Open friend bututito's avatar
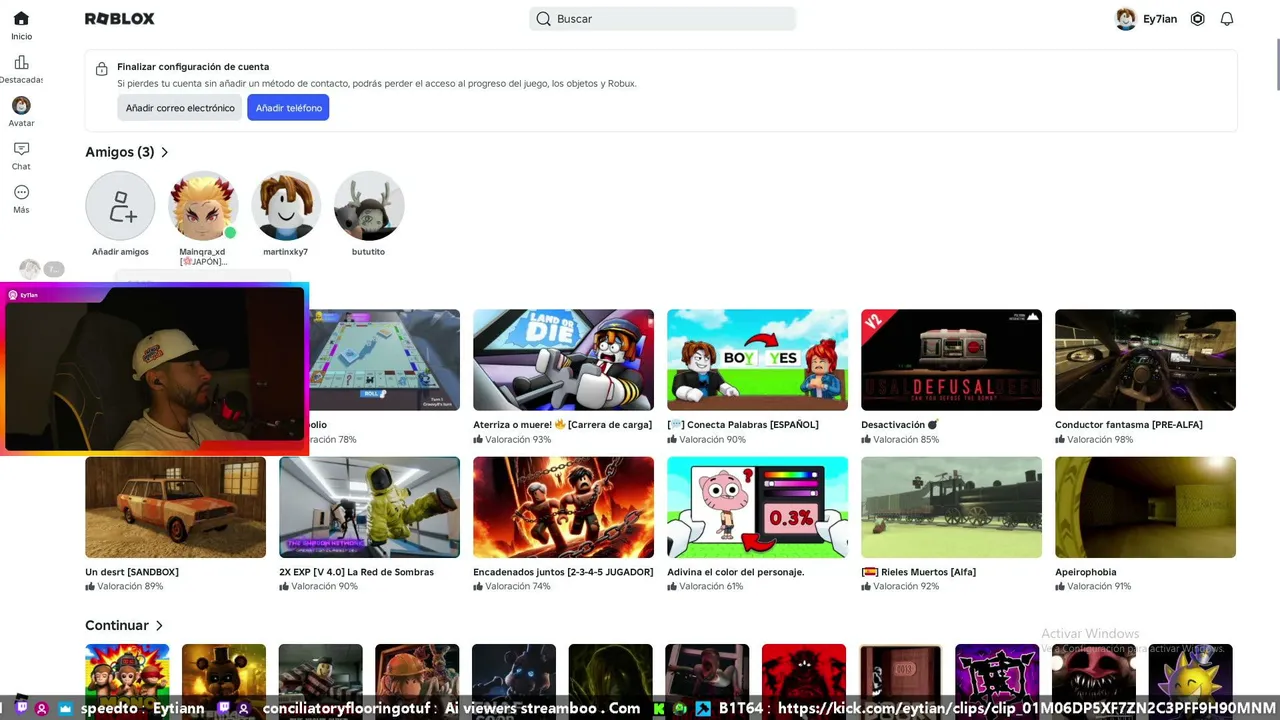Image resolution: width=1280 pixels, height=720 pixels. click(x=369, y=206)
